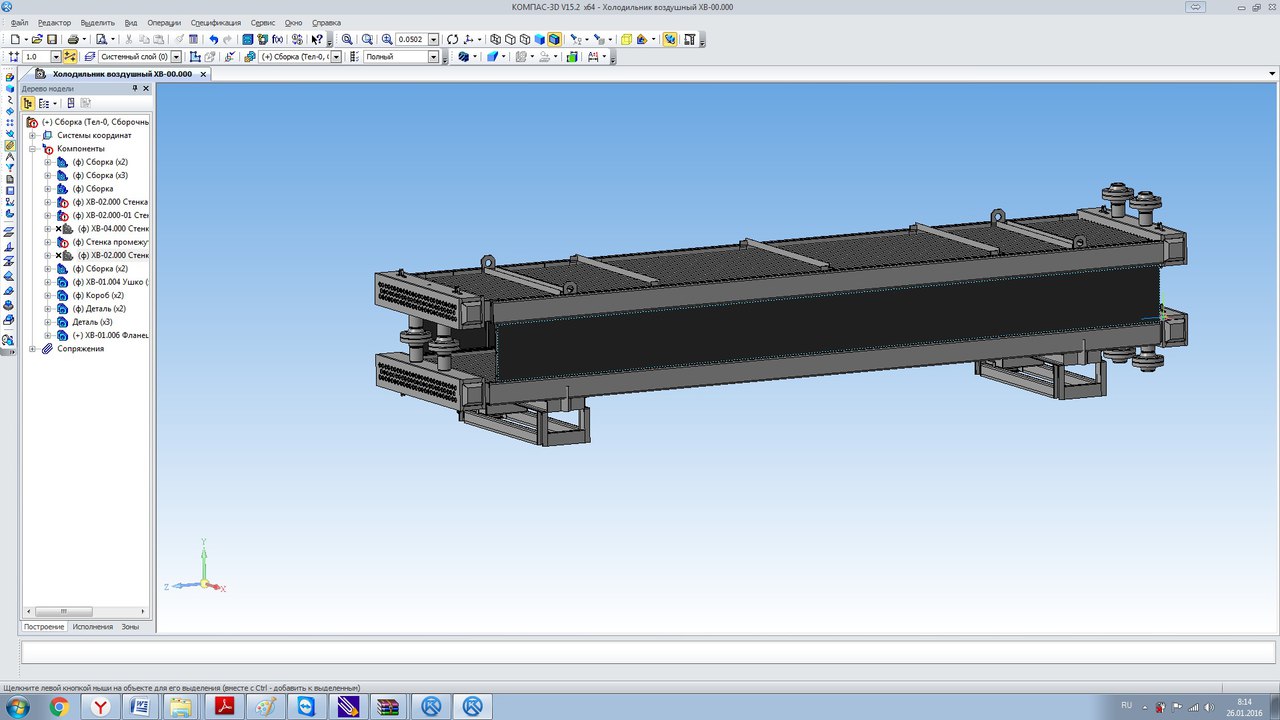Open the variables fx icon

pyautogui.click(x=277, y=39)
